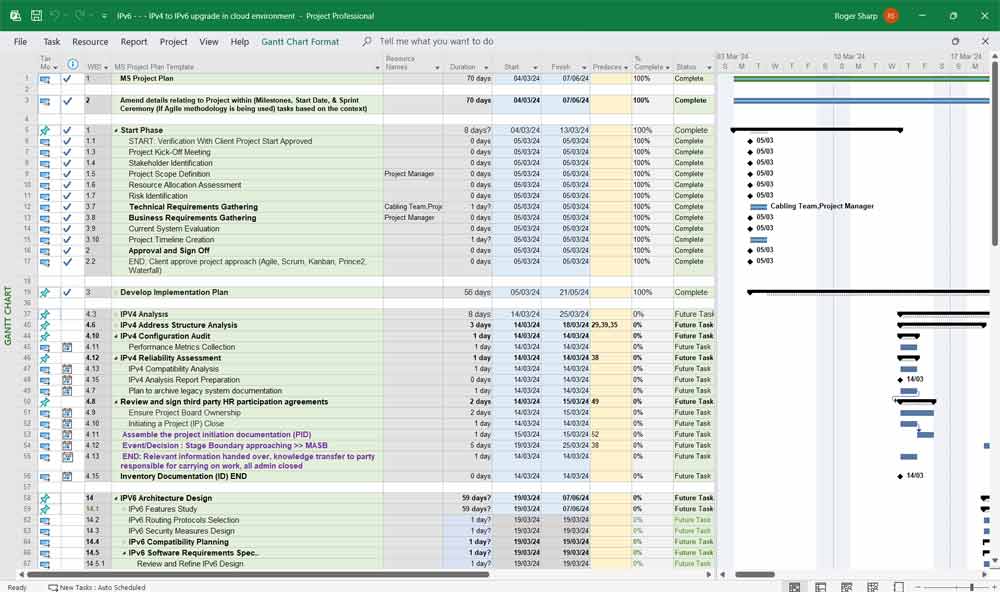Switch to Gantt Chart view in status bar

[794, 587]
